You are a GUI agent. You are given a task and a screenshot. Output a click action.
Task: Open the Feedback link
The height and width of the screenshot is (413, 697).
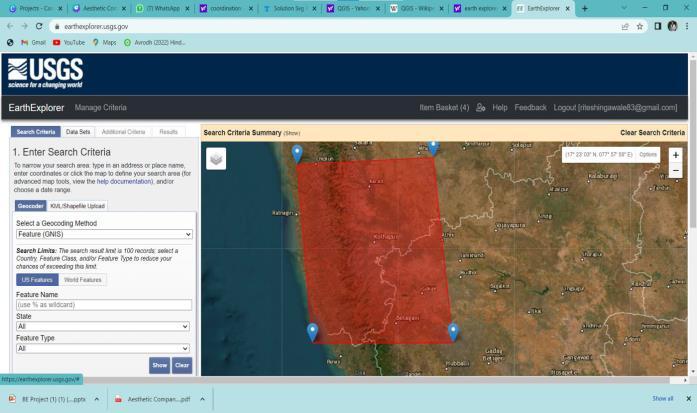530,108
